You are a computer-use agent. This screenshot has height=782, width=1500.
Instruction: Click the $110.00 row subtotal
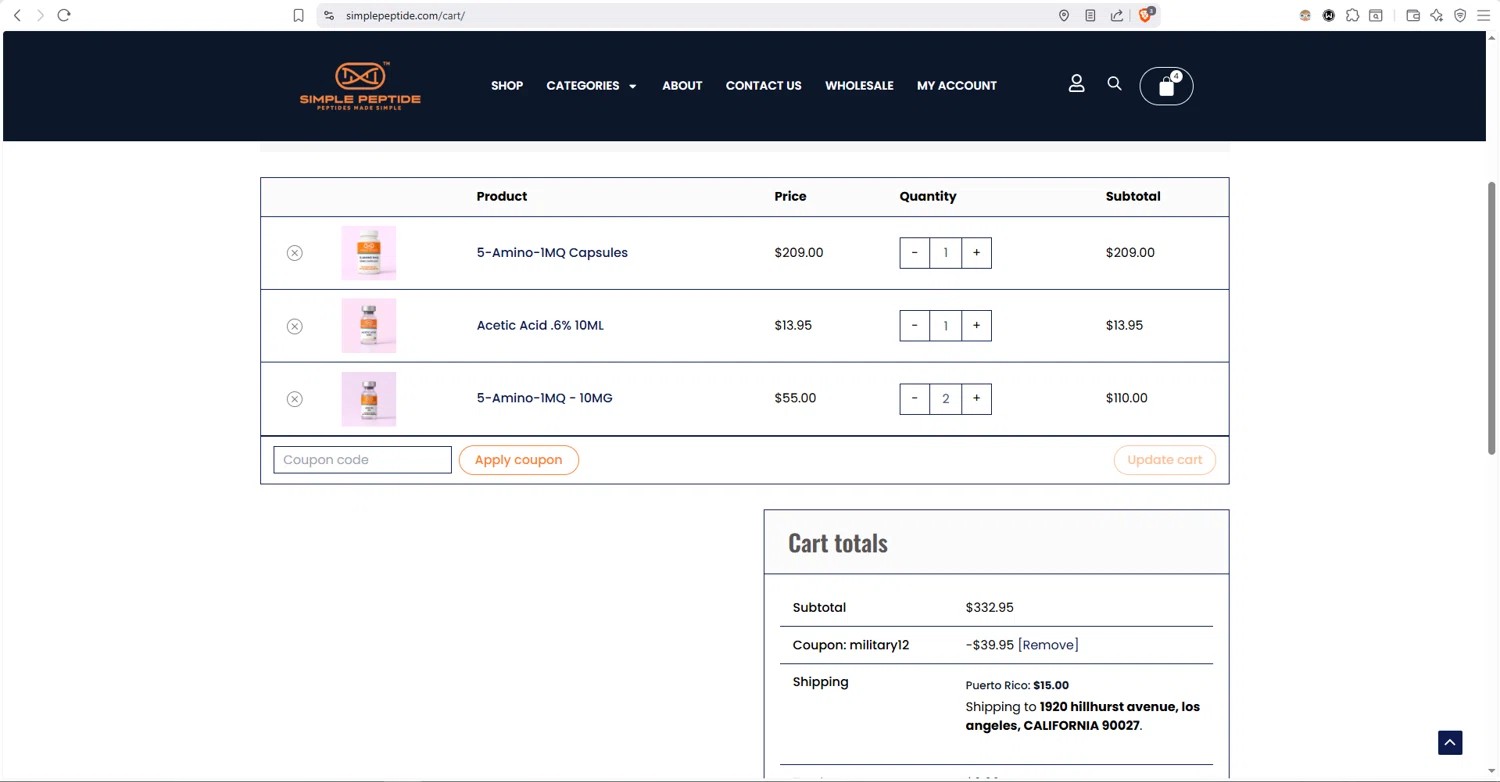(x=1126, y=398)
